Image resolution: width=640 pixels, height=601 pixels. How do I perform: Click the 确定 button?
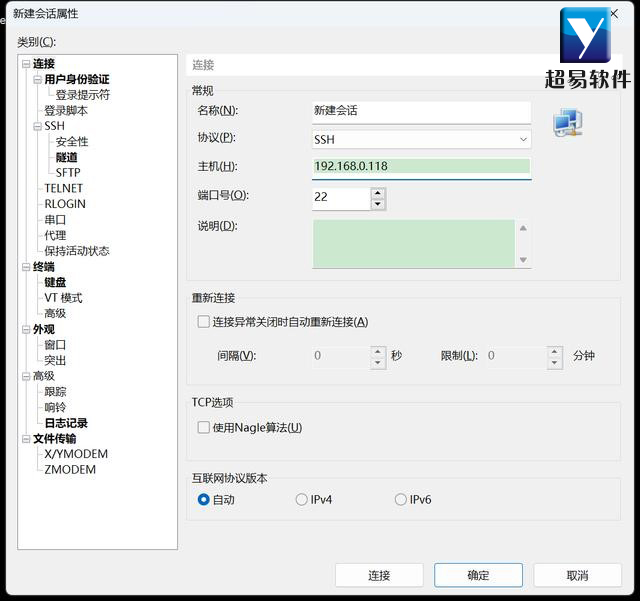click(x=478, y=575)
